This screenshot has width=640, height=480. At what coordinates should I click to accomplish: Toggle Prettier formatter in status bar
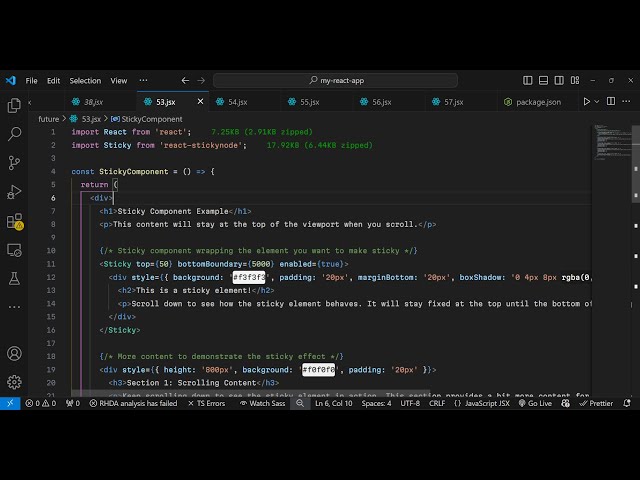(596, 403)
